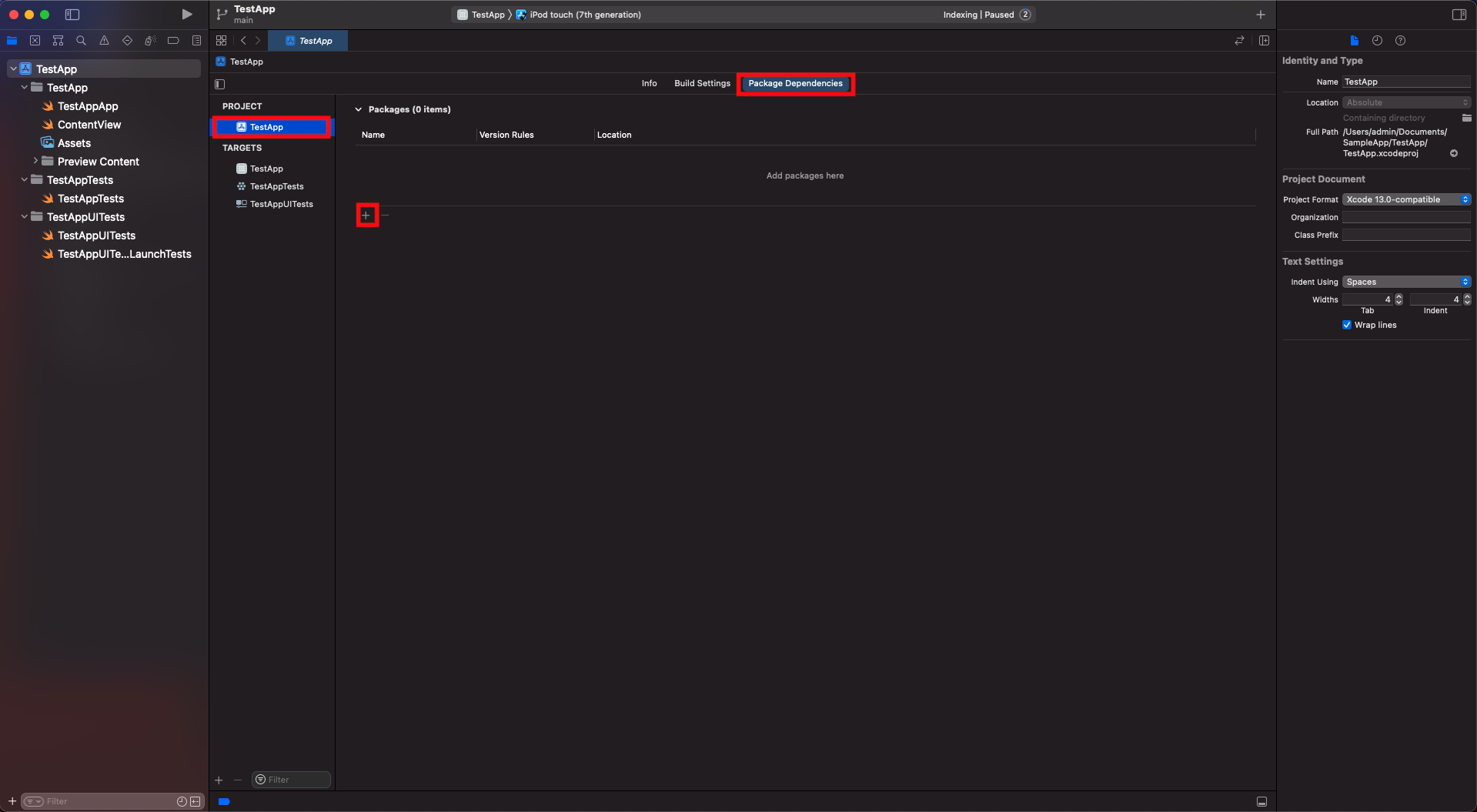
Task: Run the TestApp scheme
Action: 186,15
